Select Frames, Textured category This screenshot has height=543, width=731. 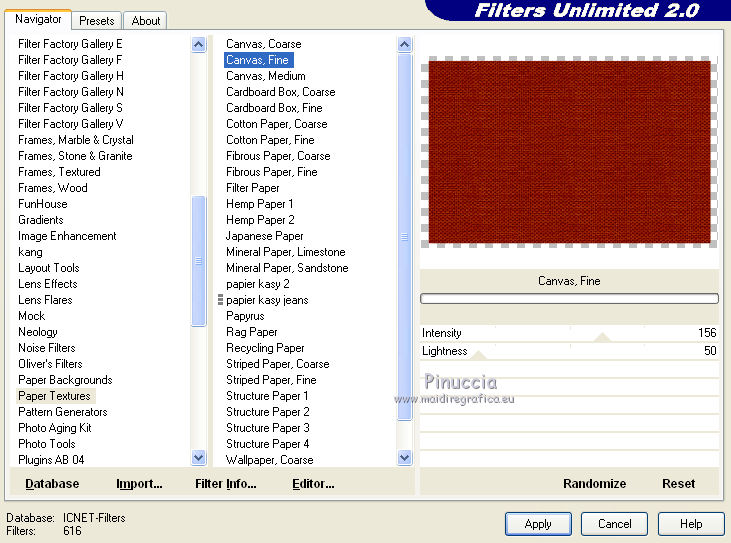(59, 172)
